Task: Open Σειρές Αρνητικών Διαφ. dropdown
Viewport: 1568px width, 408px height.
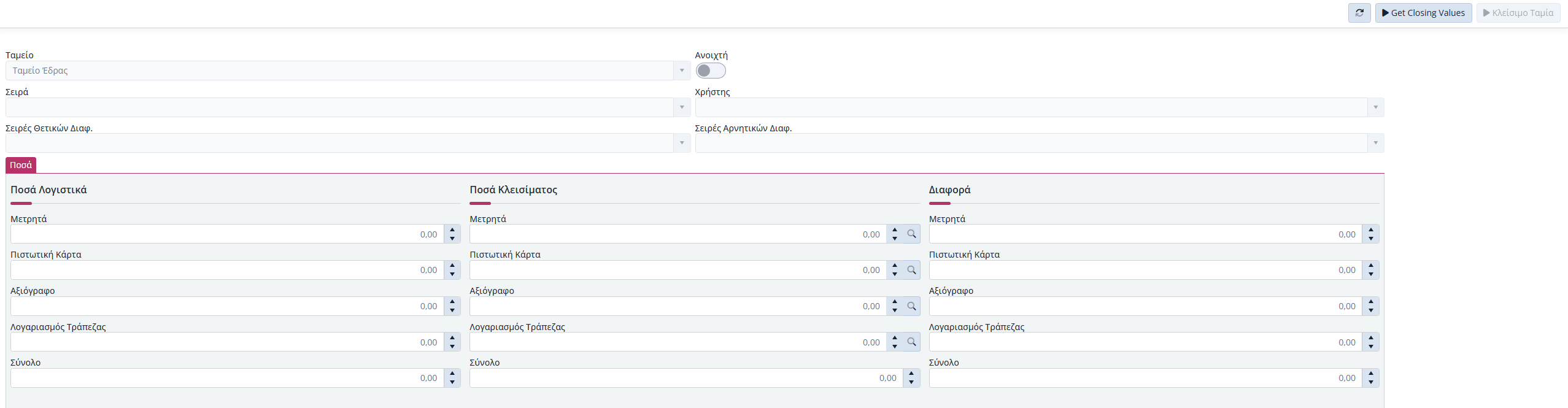Action: tap(1375, 143)
